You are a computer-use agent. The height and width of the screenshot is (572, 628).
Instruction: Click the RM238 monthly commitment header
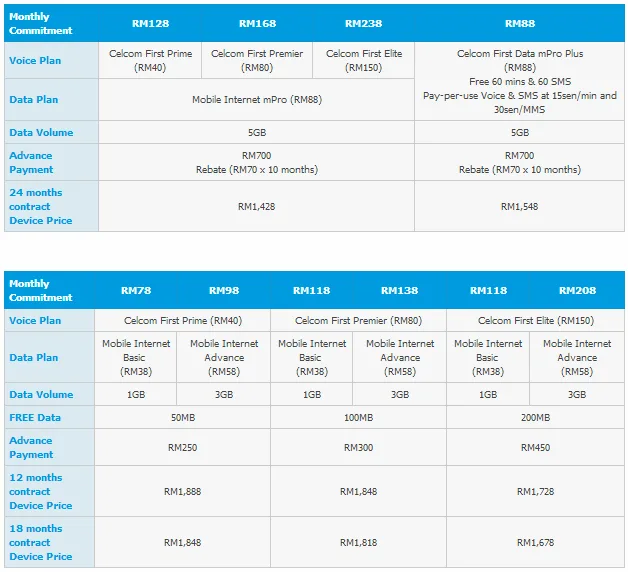(x=363, y=23)
